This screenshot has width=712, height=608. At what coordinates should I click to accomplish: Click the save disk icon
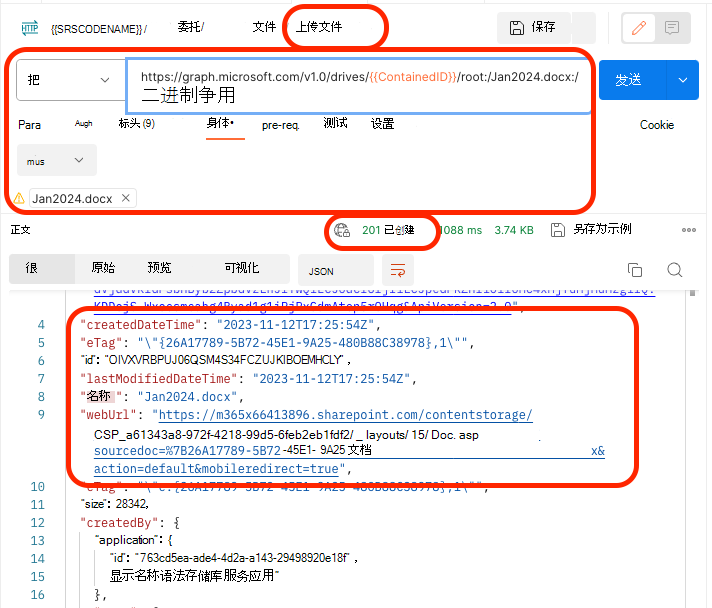point(516,28)
